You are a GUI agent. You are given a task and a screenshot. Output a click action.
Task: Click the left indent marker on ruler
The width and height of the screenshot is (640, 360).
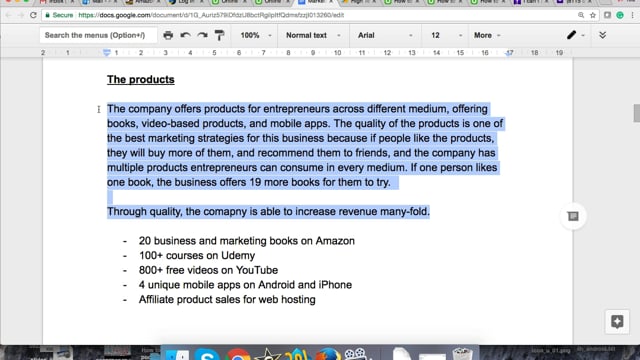point(107,53)
